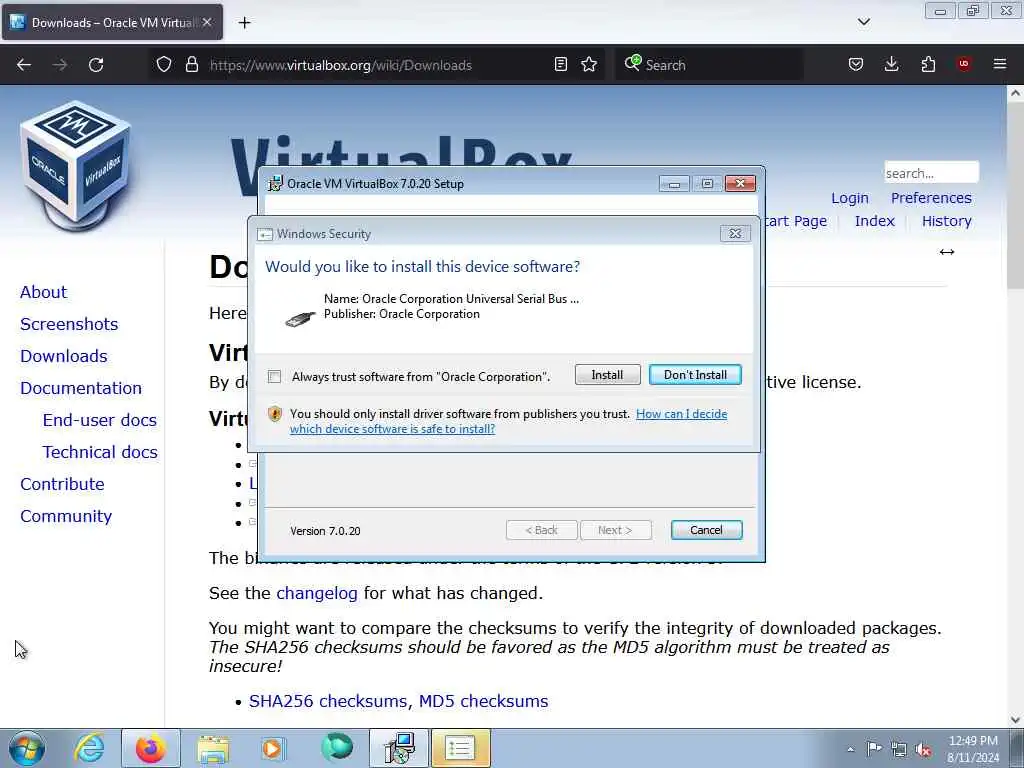This screenshot has width=1024, height=768.
Task: Open the SHA256 checksums link
Action: 330,701
